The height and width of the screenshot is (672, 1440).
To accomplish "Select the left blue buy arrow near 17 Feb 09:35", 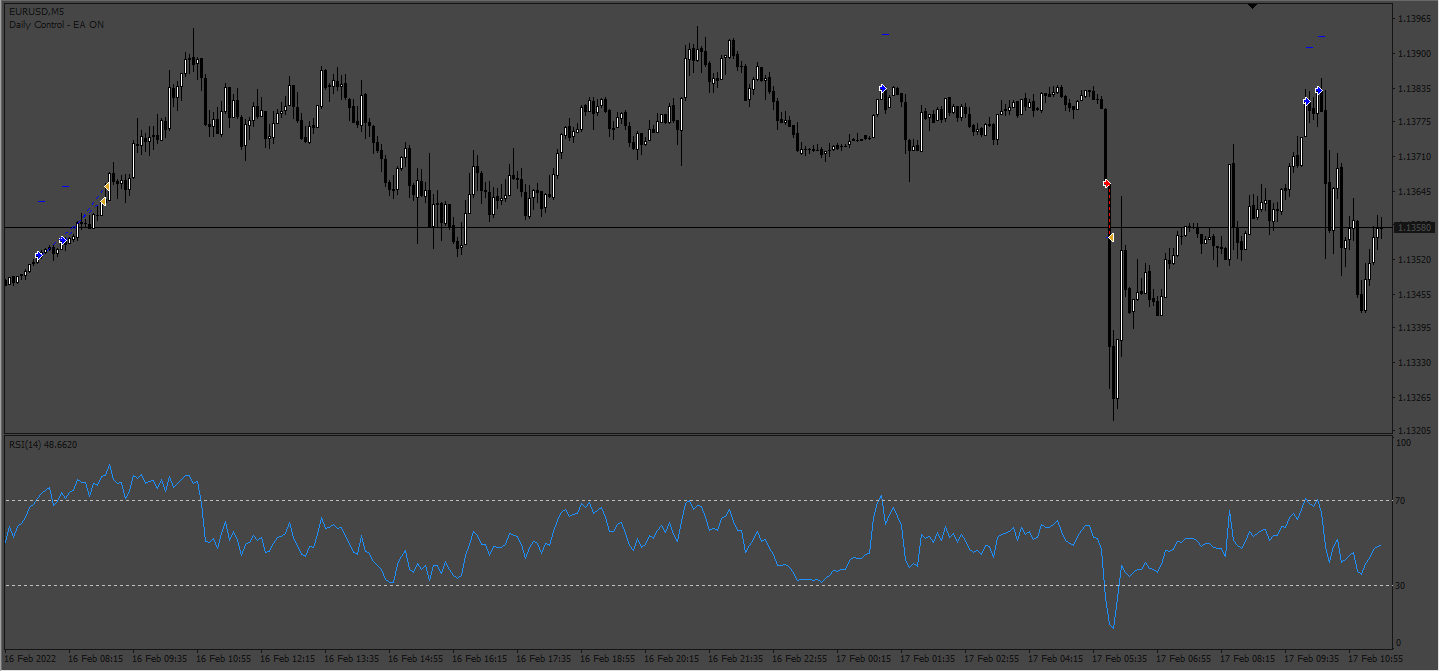I will point(1307,102).
